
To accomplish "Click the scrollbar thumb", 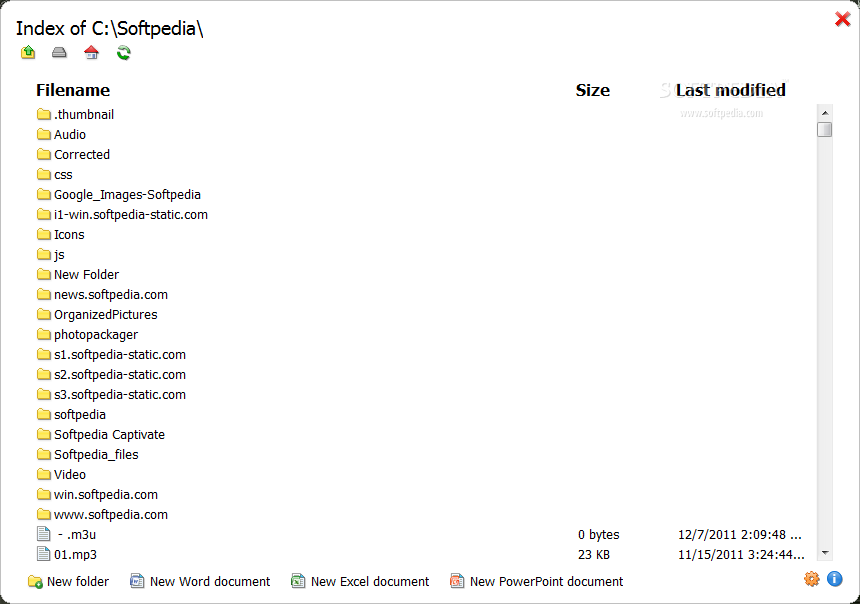I will coord(825,129).
